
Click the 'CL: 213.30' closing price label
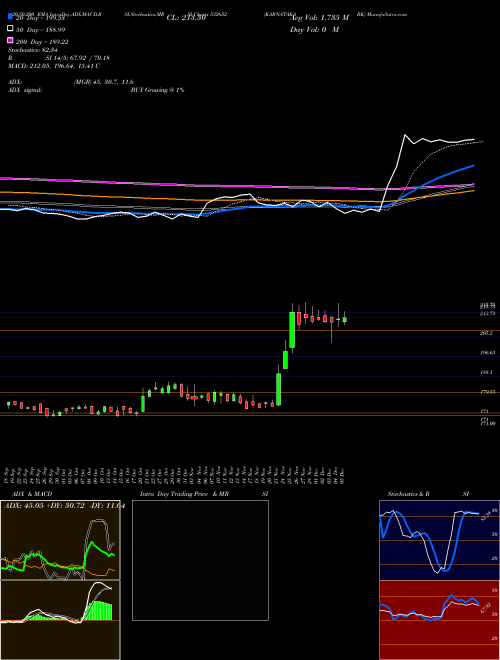[186, 18]
